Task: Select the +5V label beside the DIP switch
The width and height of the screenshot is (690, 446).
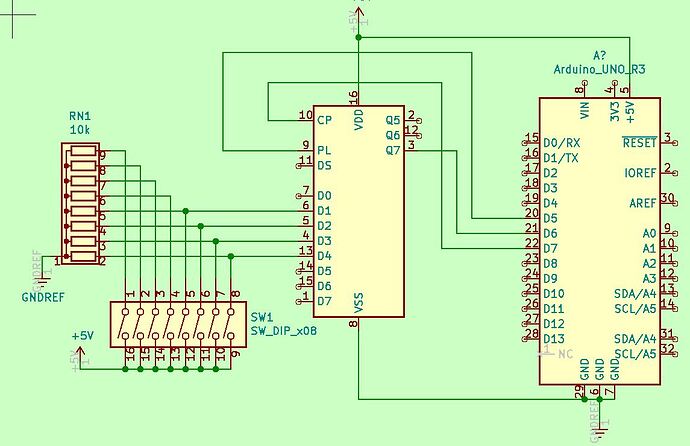Action: point(83,336)
